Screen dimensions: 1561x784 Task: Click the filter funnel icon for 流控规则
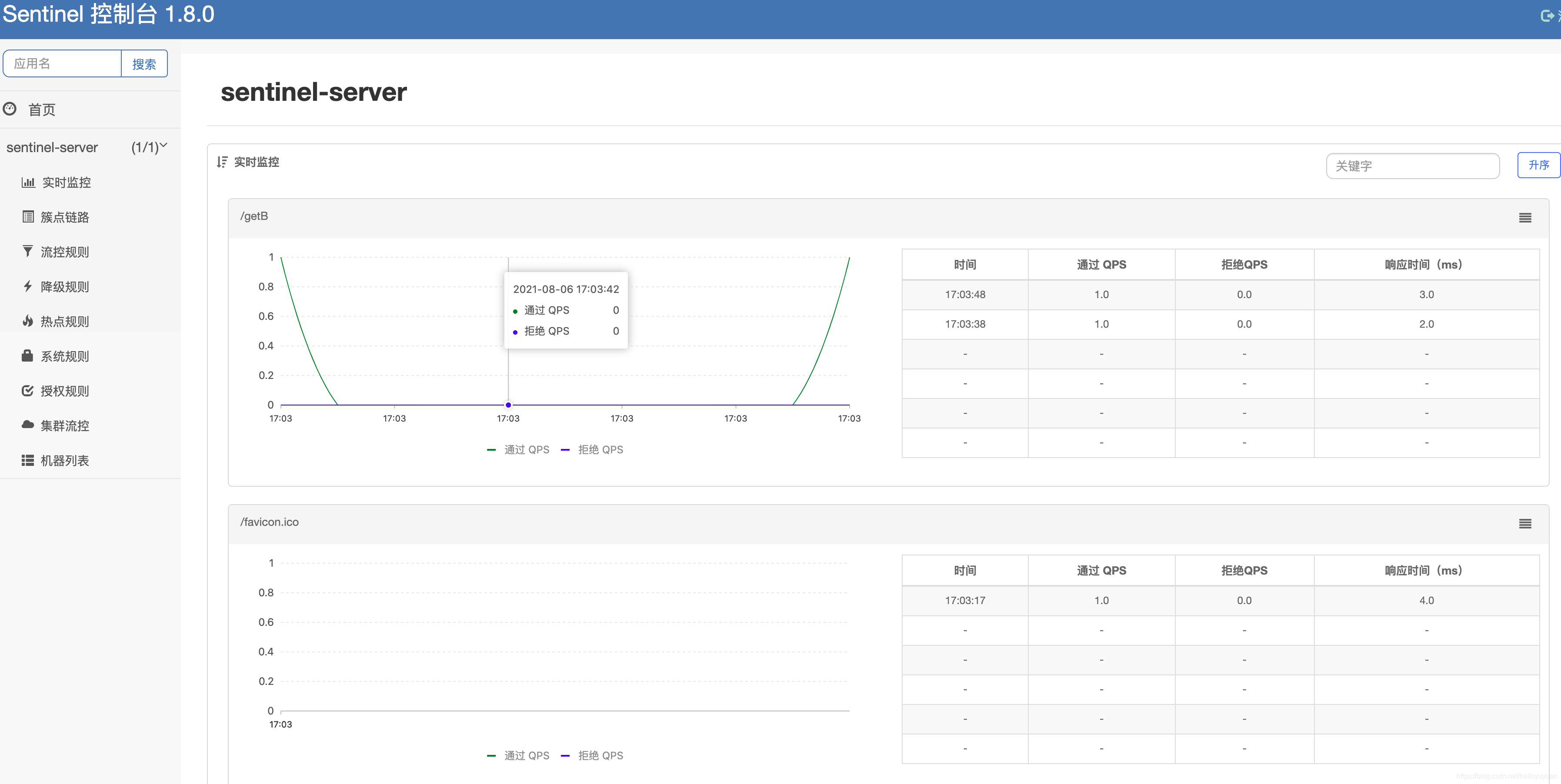28,252
